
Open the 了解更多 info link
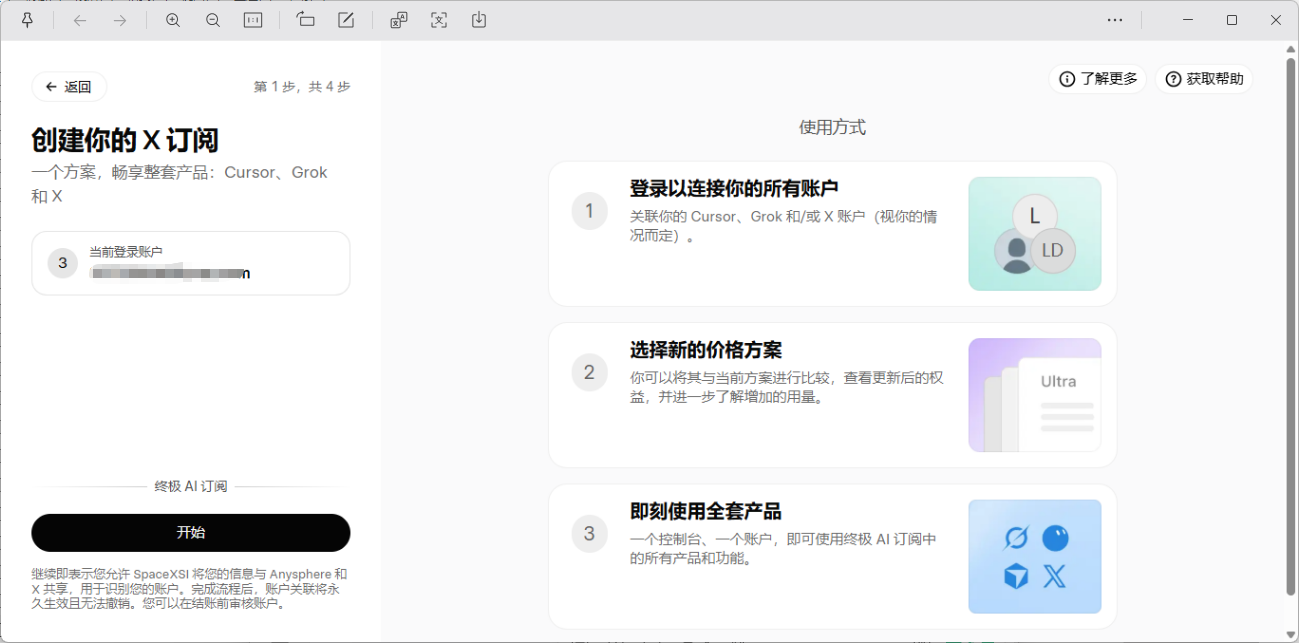click(1098, 79)
